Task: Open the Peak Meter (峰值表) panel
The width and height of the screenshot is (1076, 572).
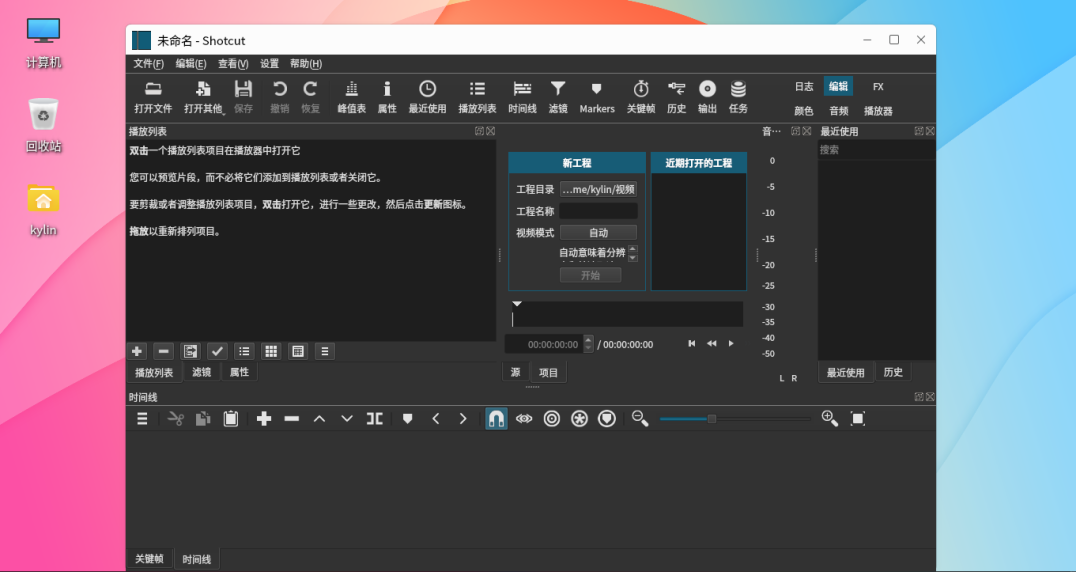Action: point(351,97)
